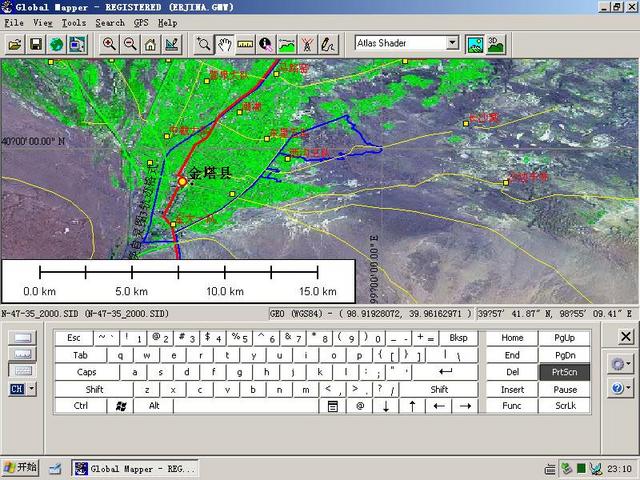Click the zoom in magnifier icon
This screenshot has width=640, height=480.
click(x=109, y=44)
